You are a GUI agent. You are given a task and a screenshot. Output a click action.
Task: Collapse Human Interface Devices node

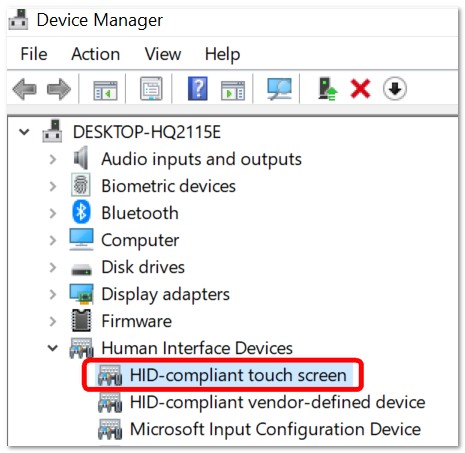[x=53, y=348]
